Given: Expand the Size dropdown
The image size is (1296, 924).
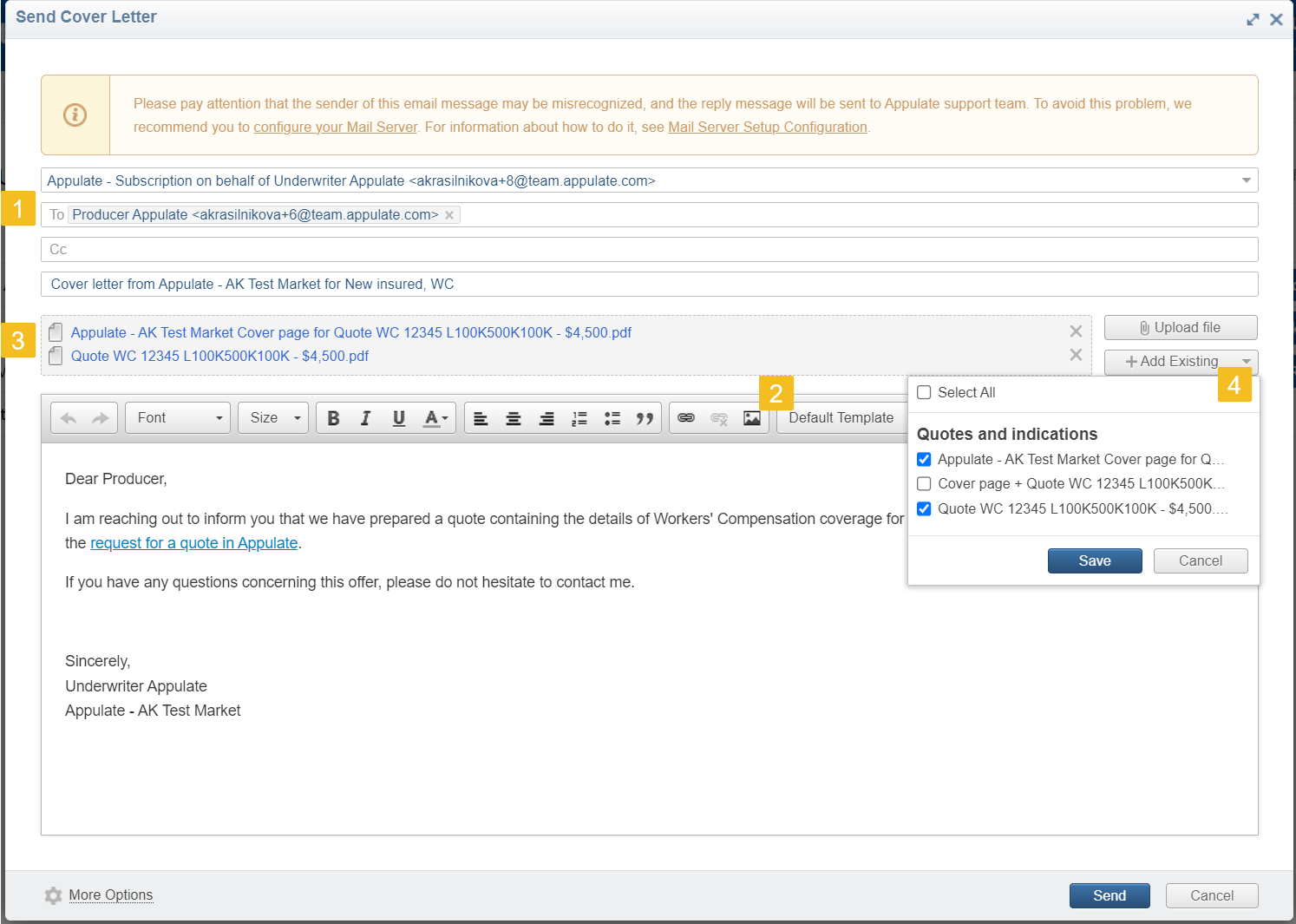Looking at the screenshot, I should click(x=274, y=418).
